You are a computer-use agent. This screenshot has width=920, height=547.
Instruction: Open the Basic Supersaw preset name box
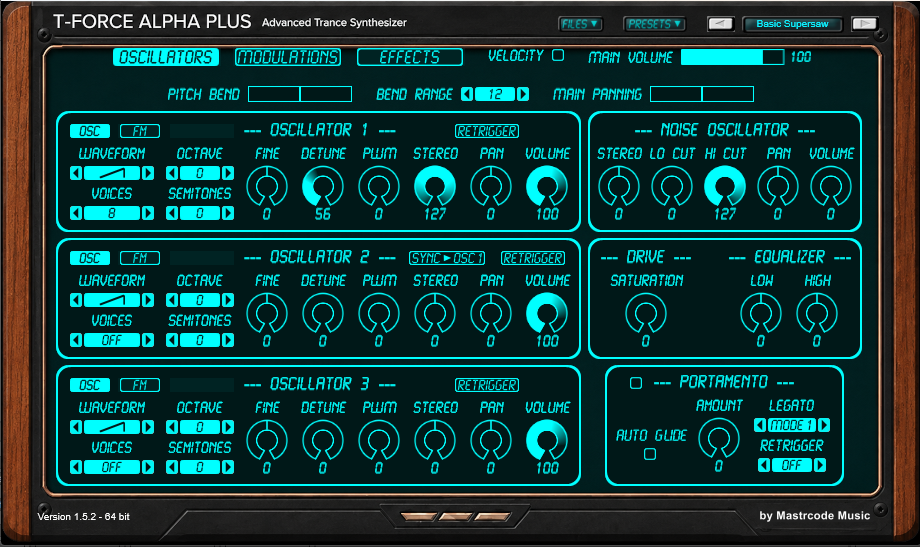point(792,24)
